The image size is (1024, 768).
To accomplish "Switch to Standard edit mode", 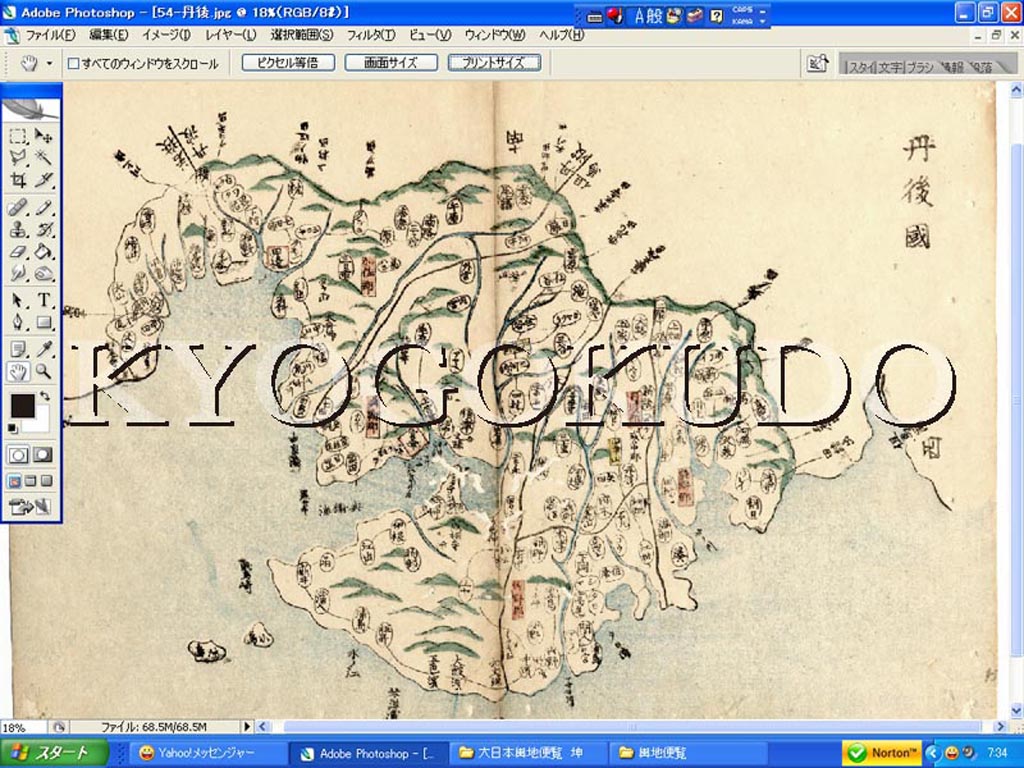I will point(18,455).
